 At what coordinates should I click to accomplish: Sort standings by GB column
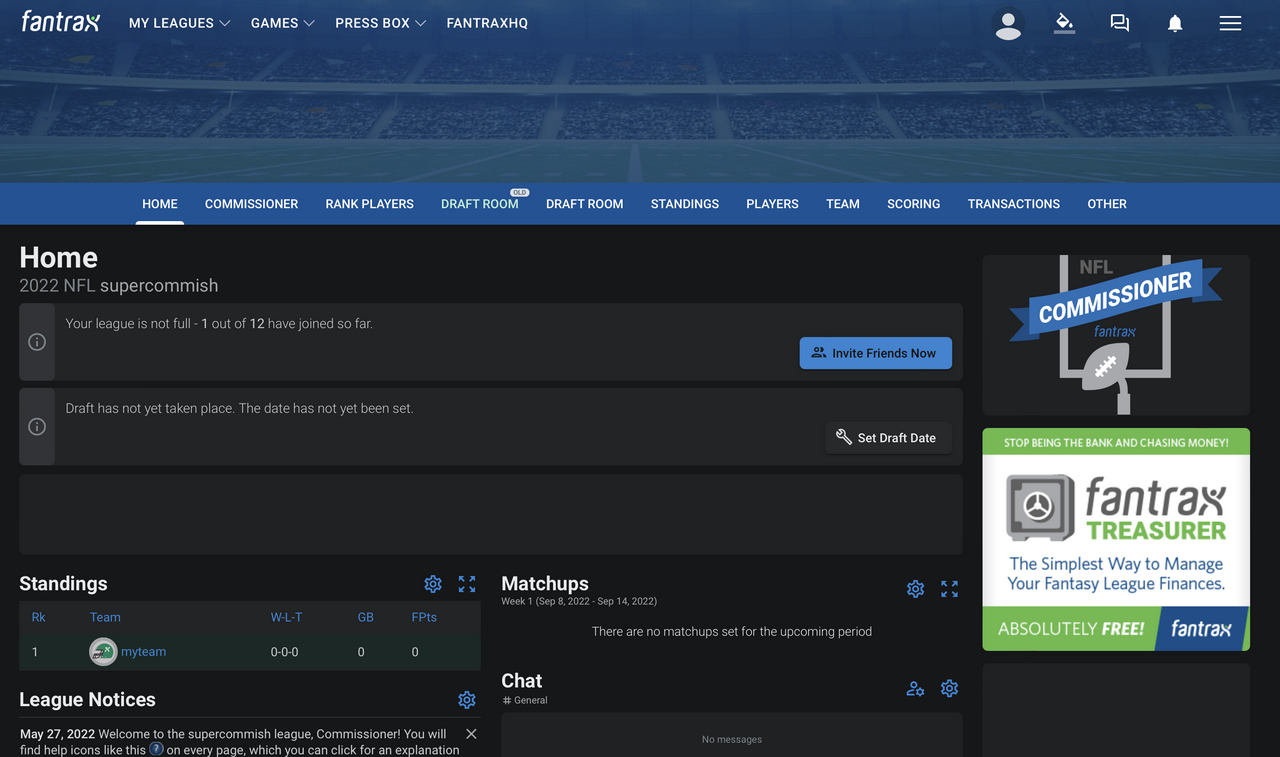pos(366,617)
